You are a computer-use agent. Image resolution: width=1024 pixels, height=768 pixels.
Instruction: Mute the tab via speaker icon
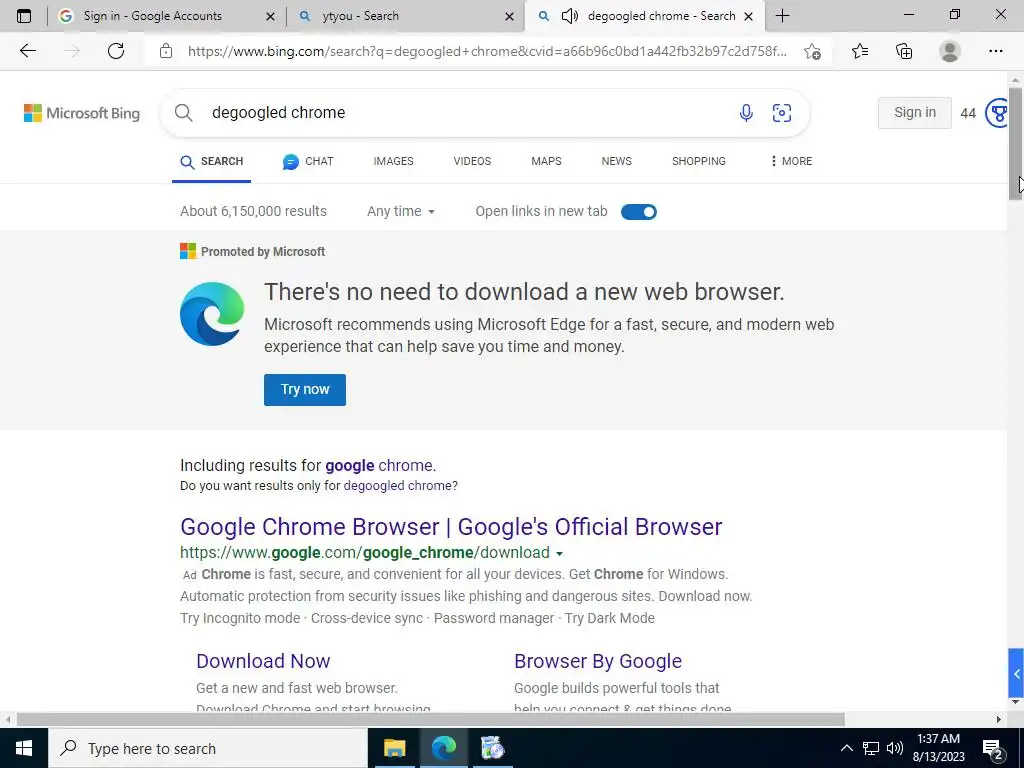[x=569, y=16]
